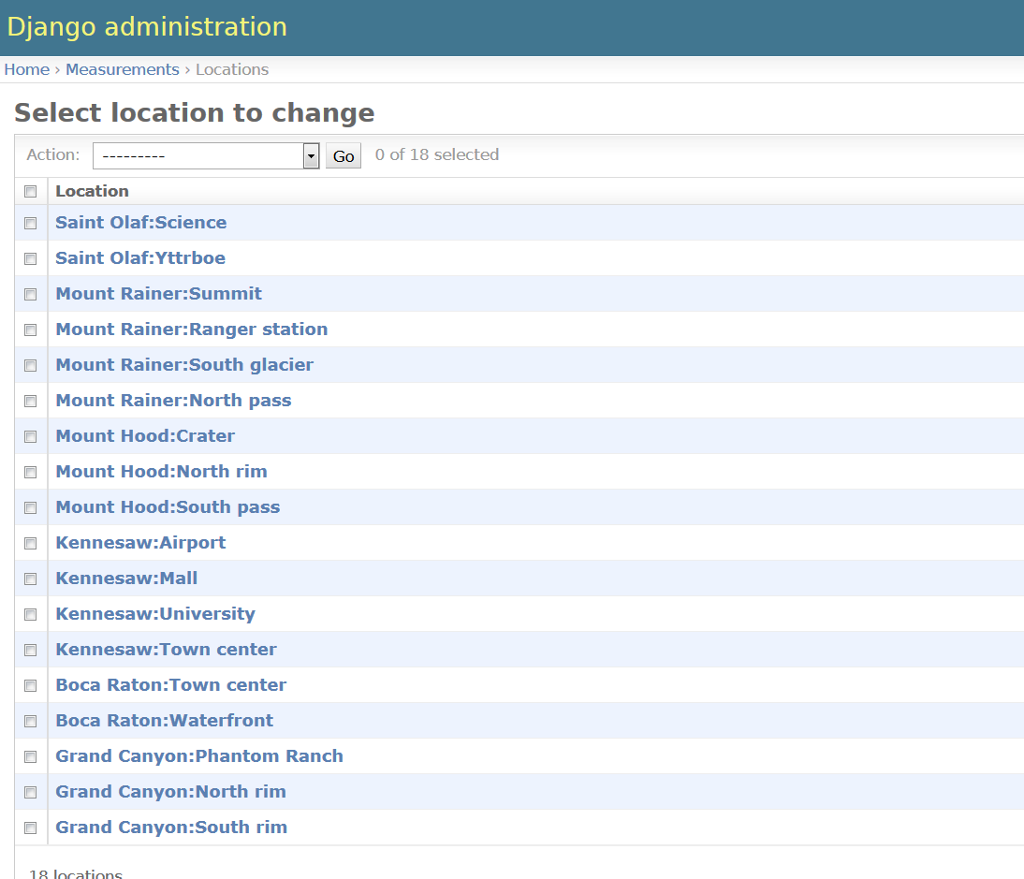The image size is (1024, 879).
Task: Open the Mount Hood:Crater location
Action: [145, 436]
